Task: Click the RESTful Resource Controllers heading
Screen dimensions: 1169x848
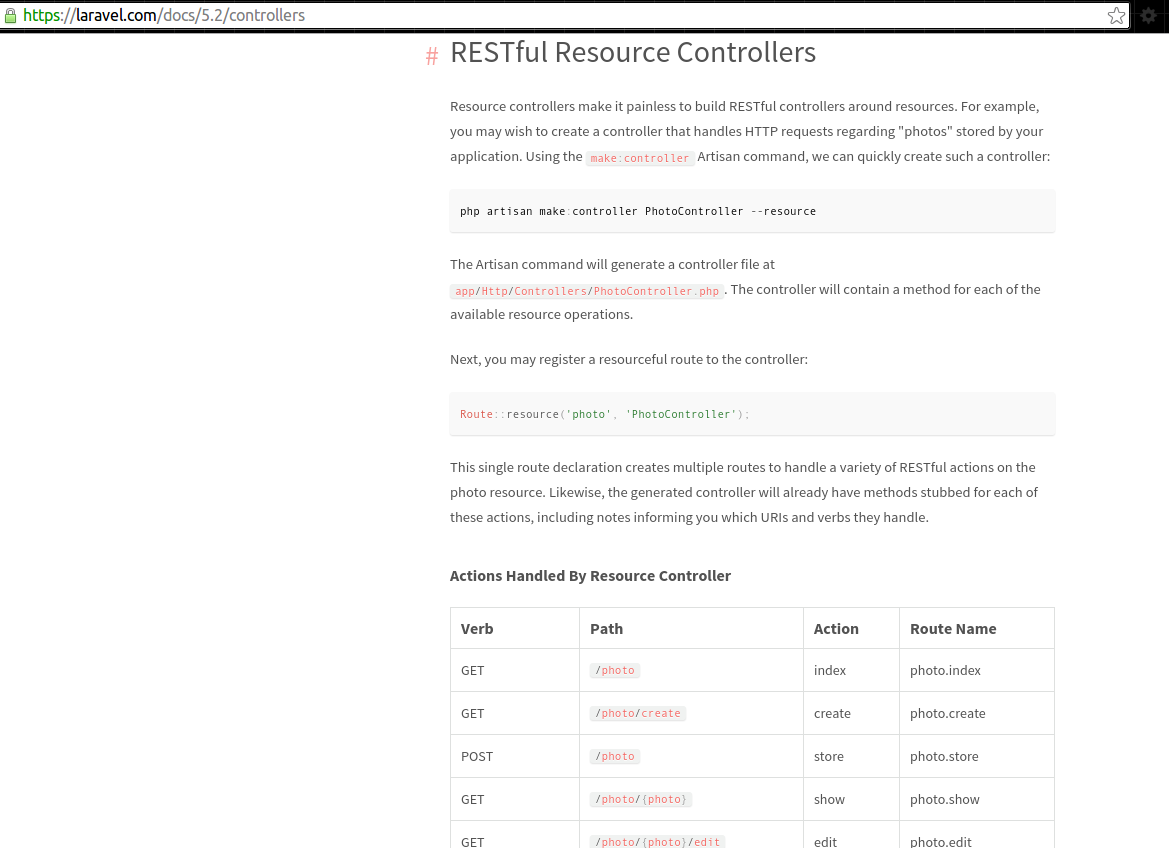Action: [x=633, y=52]
